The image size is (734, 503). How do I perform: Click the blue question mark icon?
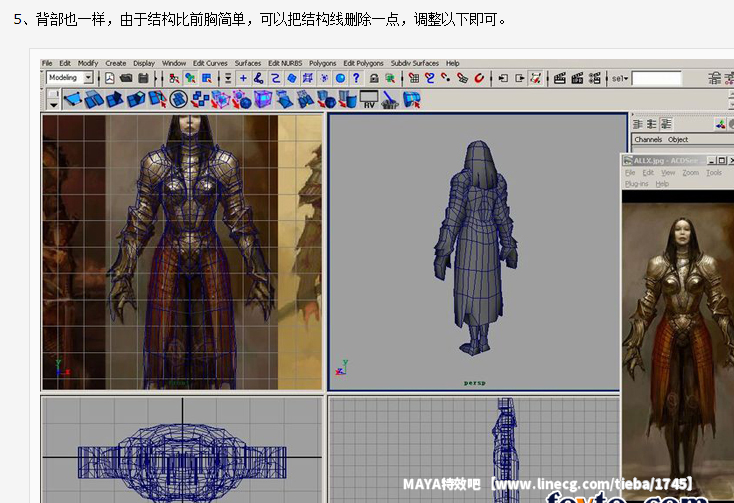pos(356,78)
